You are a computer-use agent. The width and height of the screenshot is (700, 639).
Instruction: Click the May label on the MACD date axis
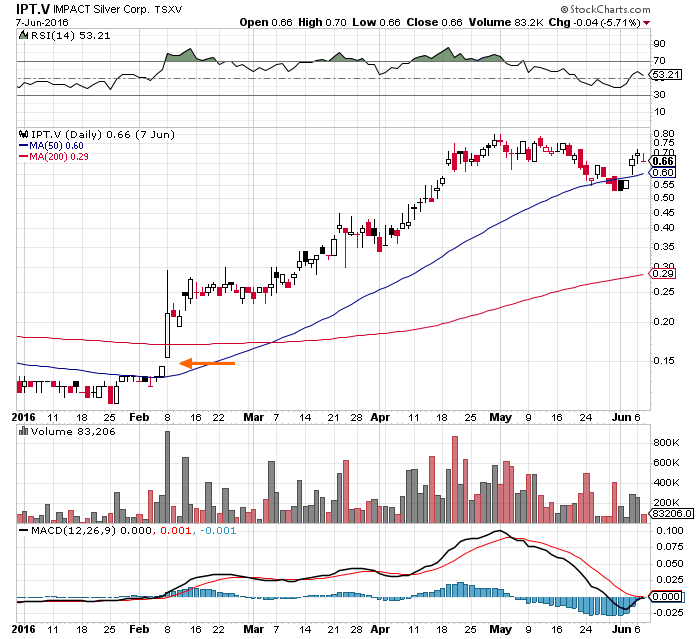500,629
